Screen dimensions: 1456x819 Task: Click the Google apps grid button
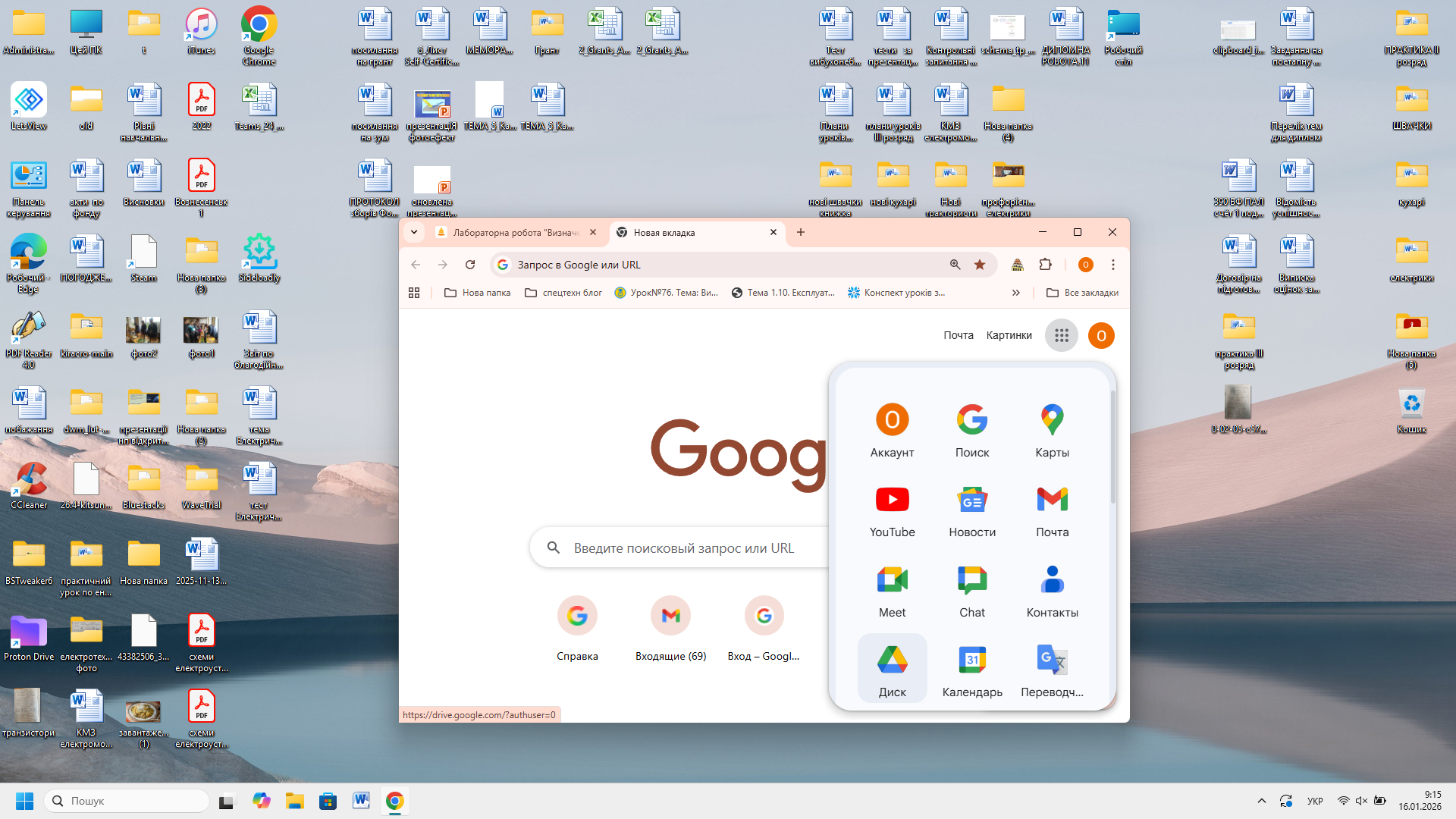[1061, 335]
